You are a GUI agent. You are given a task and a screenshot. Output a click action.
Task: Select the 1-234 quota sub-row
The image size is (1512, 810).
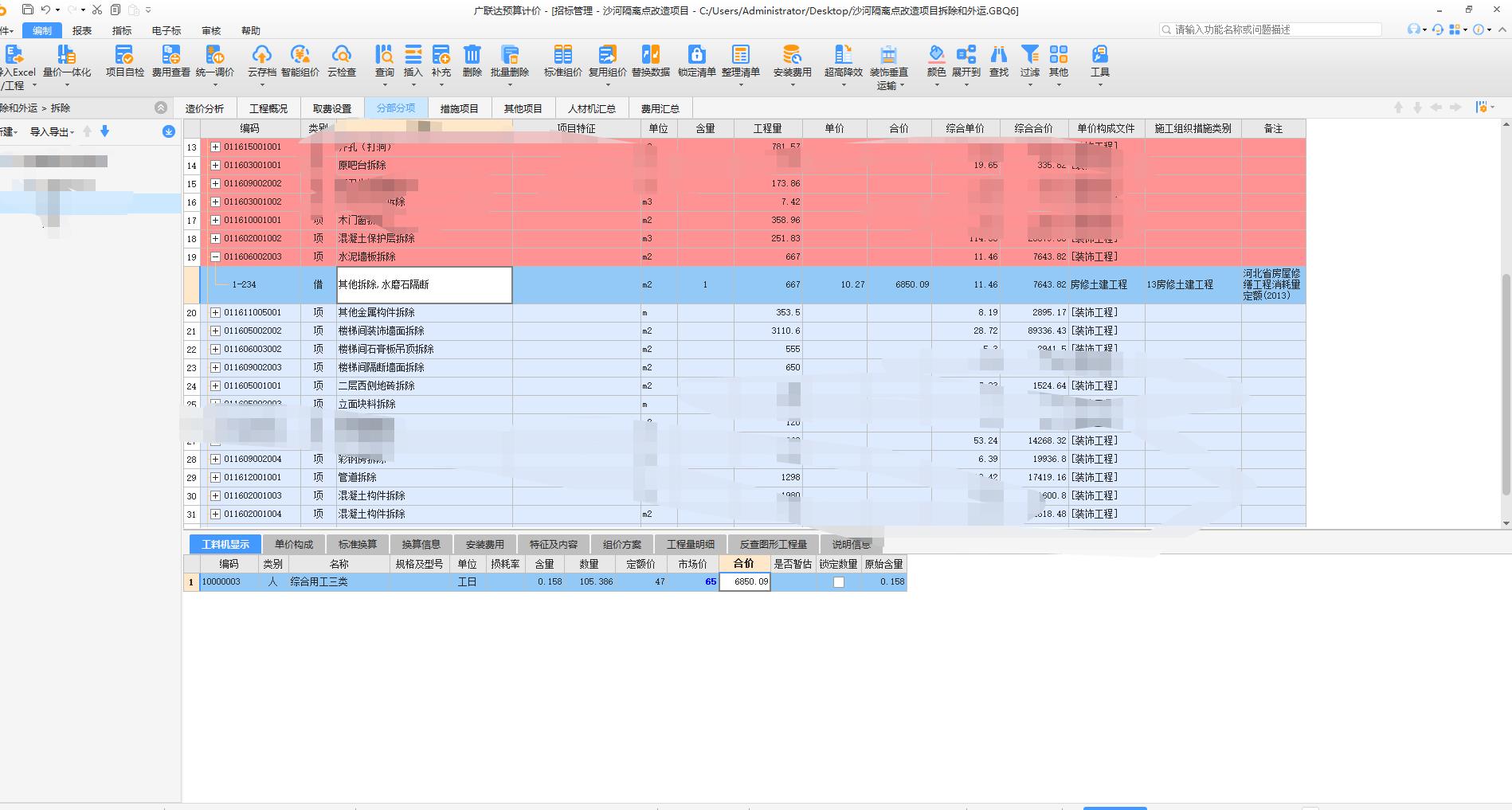[x=744, y=284]
